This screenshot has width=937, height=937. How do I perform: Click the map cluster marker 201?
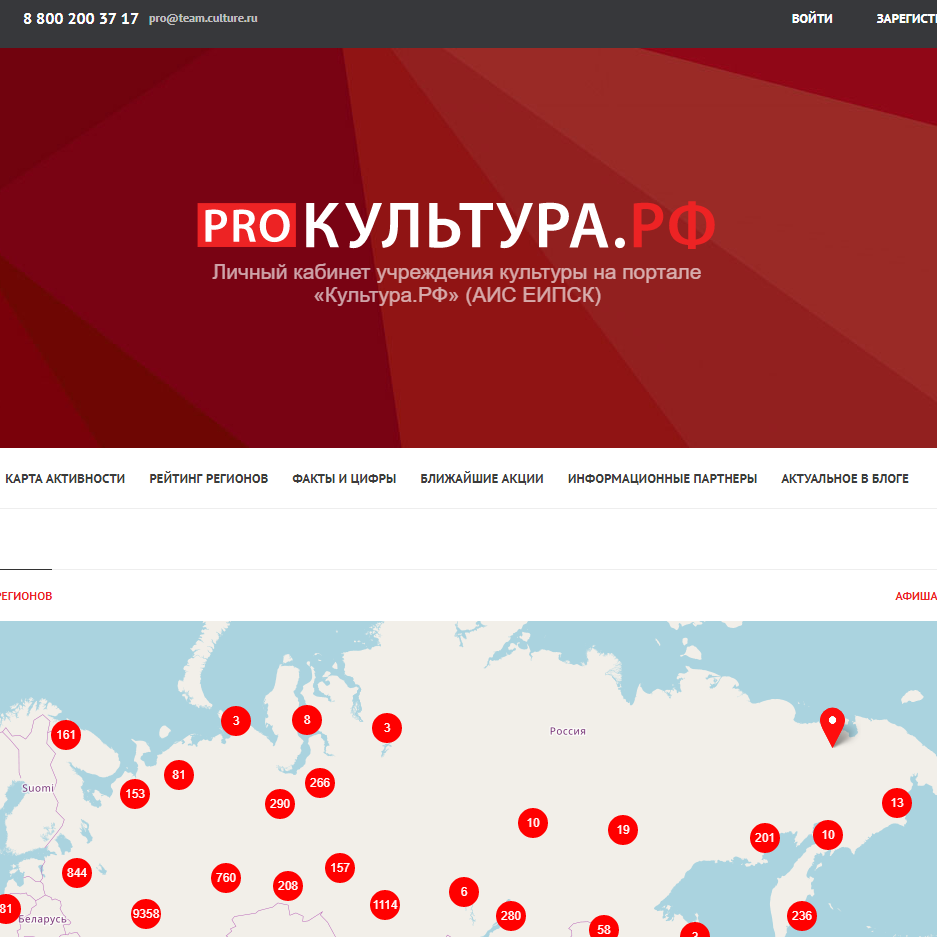pyautogui.click(x=765, y=838)
